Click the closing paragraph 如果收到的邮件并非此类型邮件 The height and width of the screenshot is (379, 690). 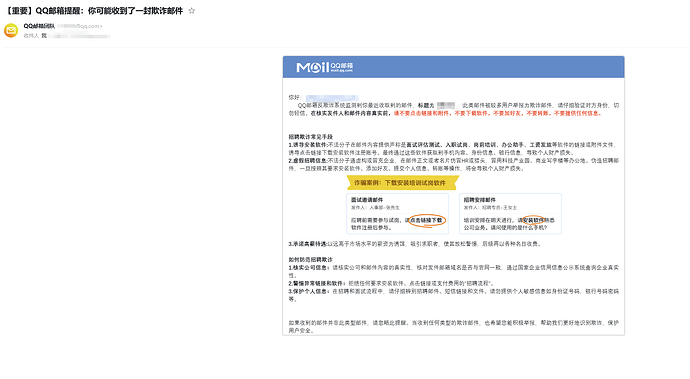tap(454, 327)
